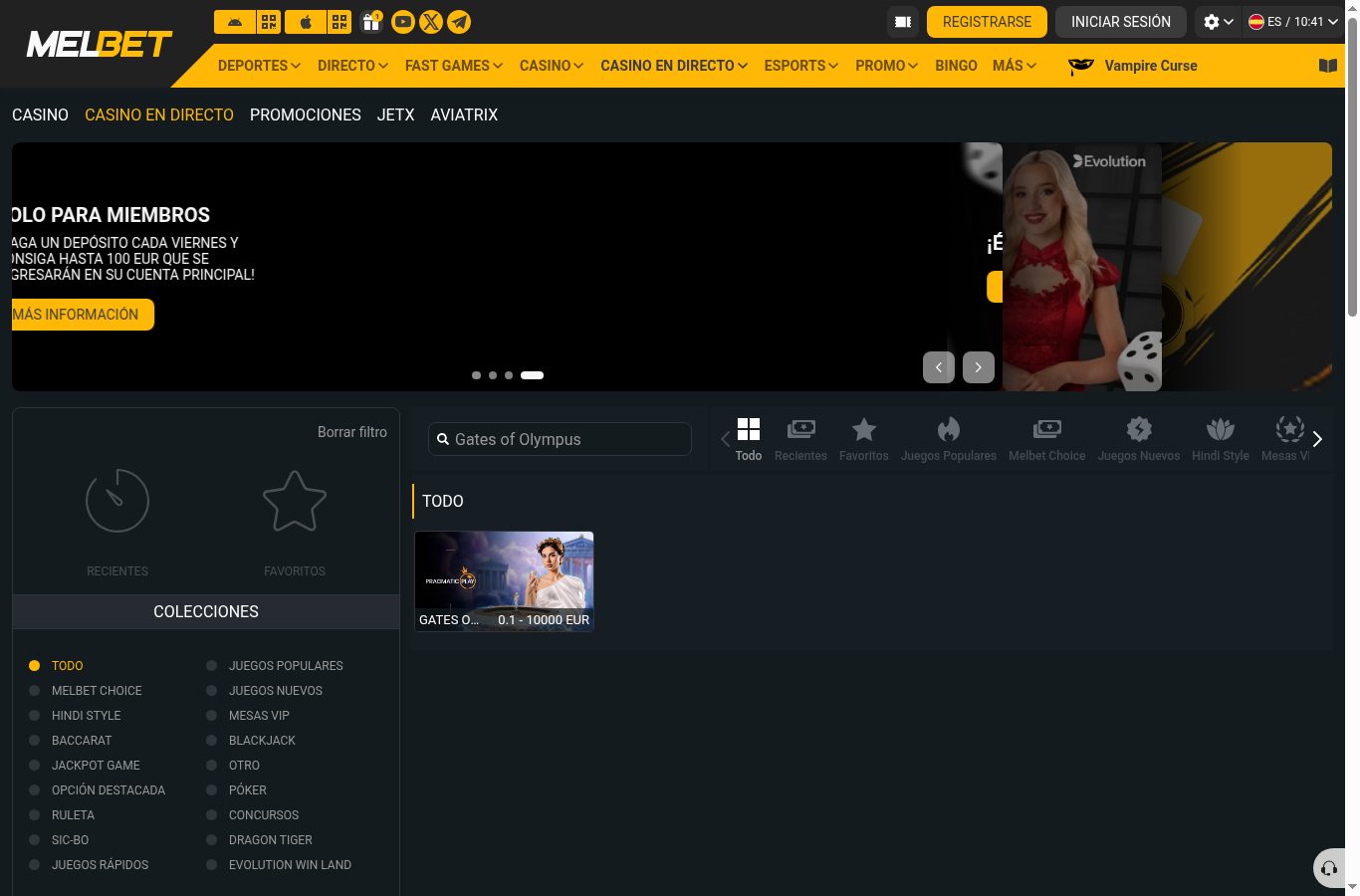Show more categories with right chevron

(x=1317, y=439)
